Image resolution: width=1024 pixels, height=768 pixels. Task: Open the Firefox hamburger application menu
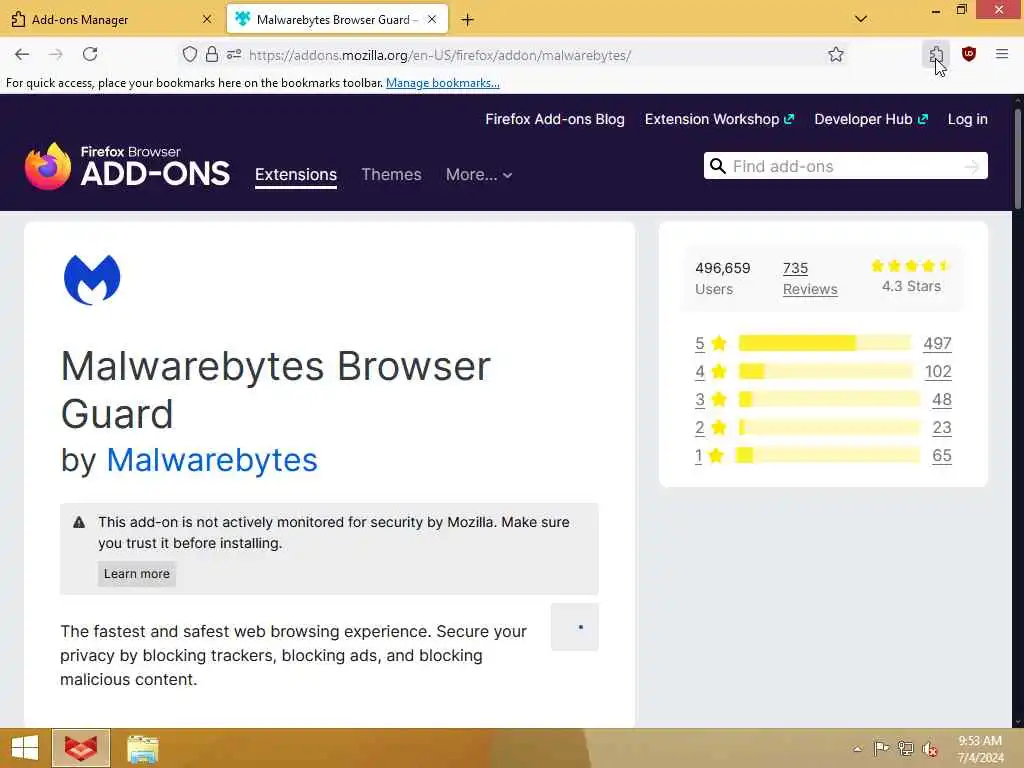pyautogui.click(x=1002, y=55)
